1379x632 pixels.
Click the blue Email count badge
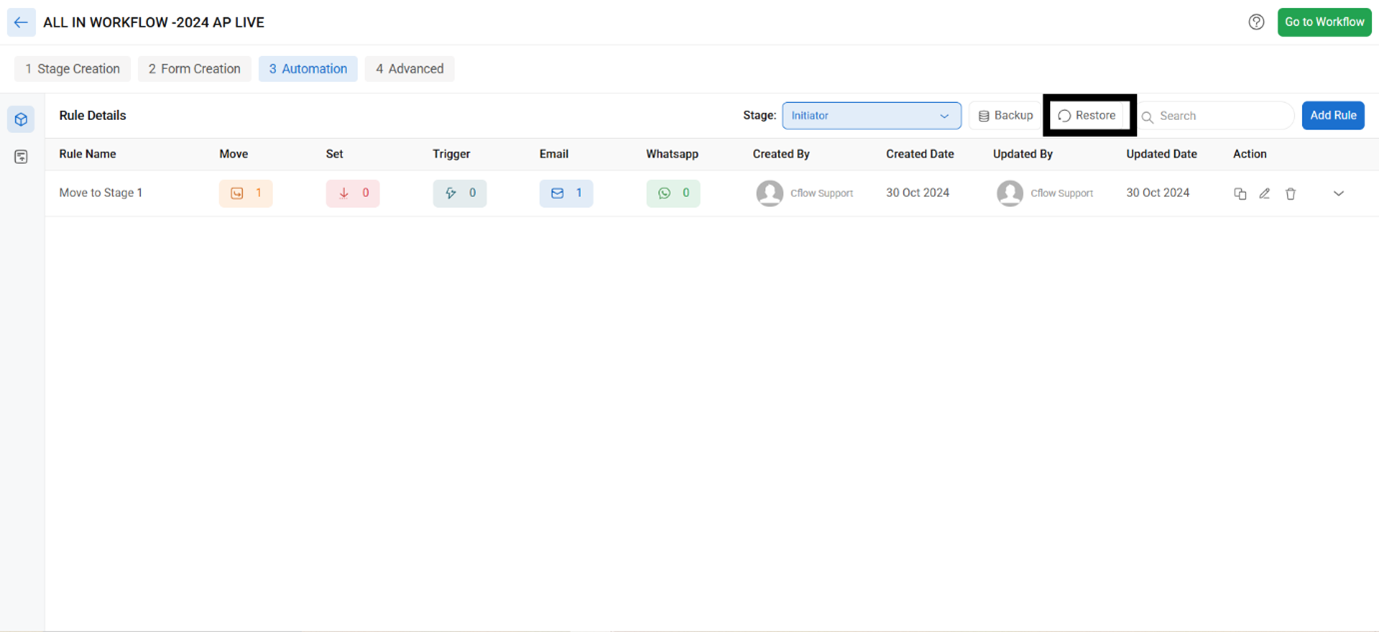pos(566,193)
